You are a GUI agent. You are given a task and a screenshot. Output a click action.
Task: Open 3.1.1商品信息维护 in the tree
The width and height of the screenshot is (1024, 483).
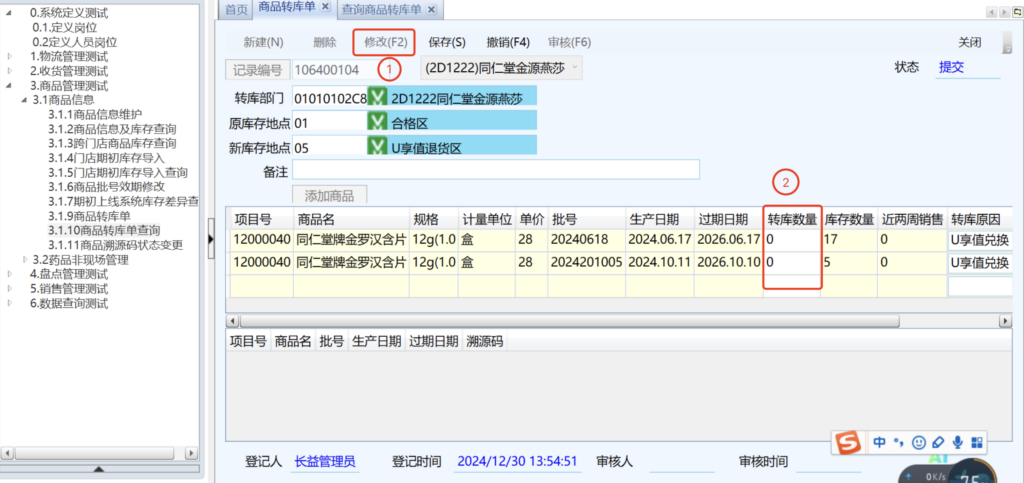coord(95,114)
